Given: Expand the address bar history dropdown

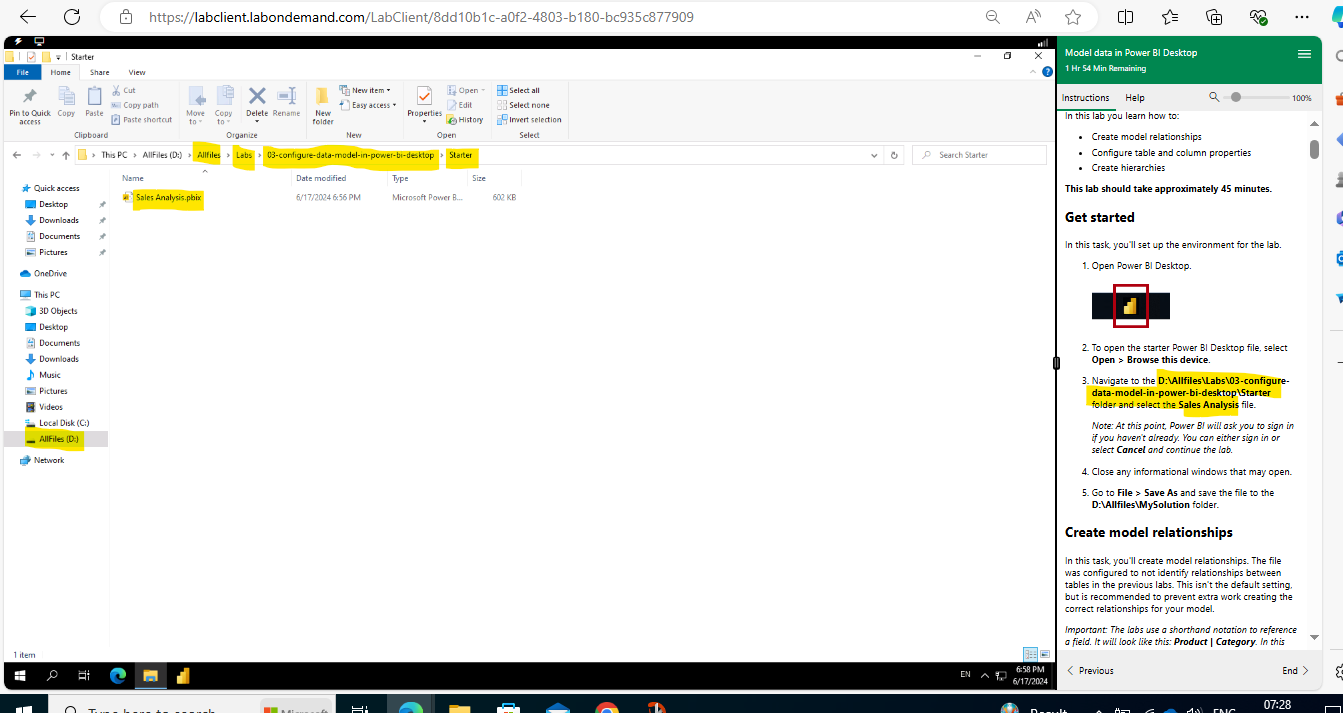Looking at the screenshot, I should click(876, 155).
